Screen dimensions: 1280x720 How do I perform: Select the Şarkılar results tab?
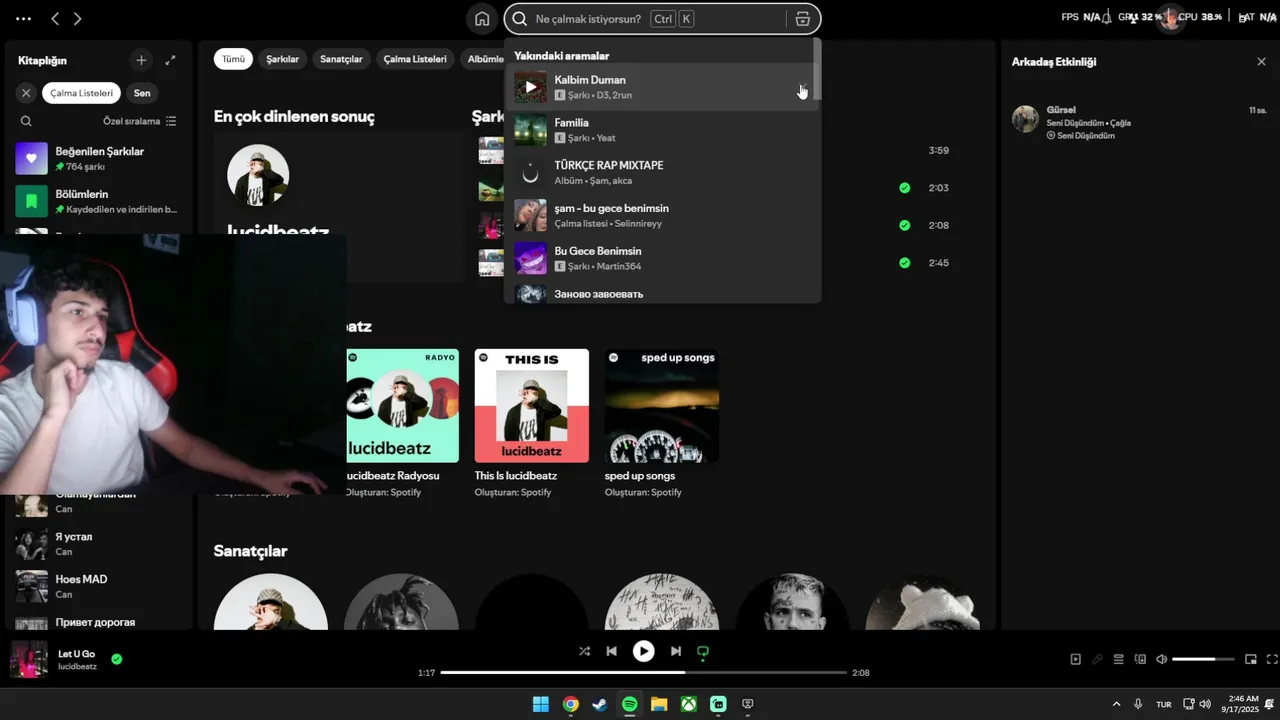[x=283, y=59]
